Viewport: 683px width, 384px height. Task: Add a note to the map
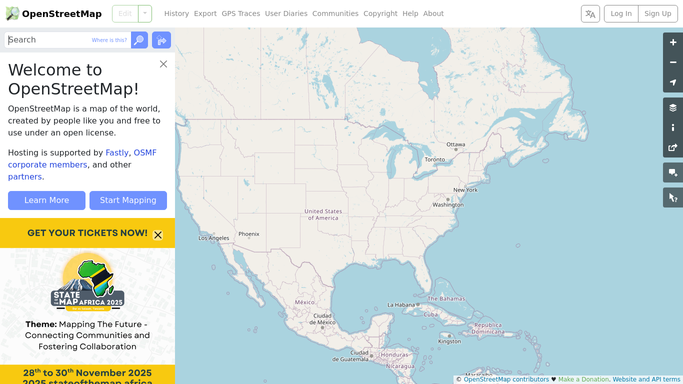coord(673,173)
